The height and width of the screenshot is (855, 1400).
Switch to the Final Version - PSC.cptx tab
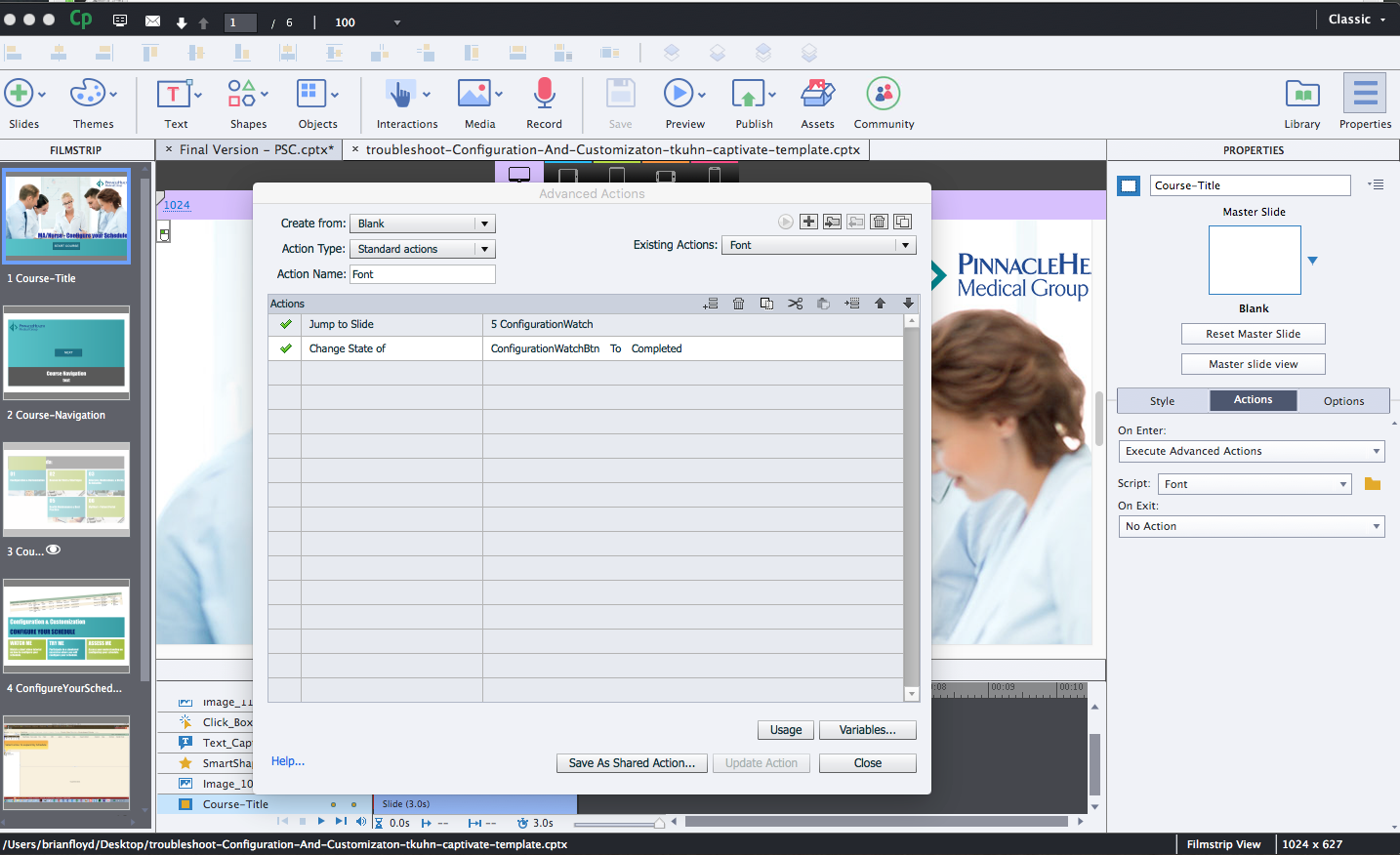[256, 149]
